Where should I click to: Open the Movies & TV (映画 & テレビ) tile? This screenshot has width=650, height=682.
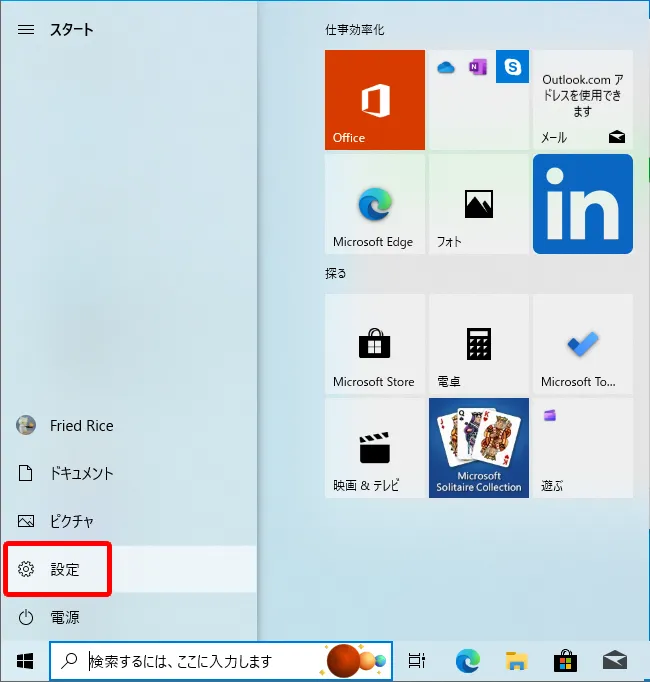point(375,448)
